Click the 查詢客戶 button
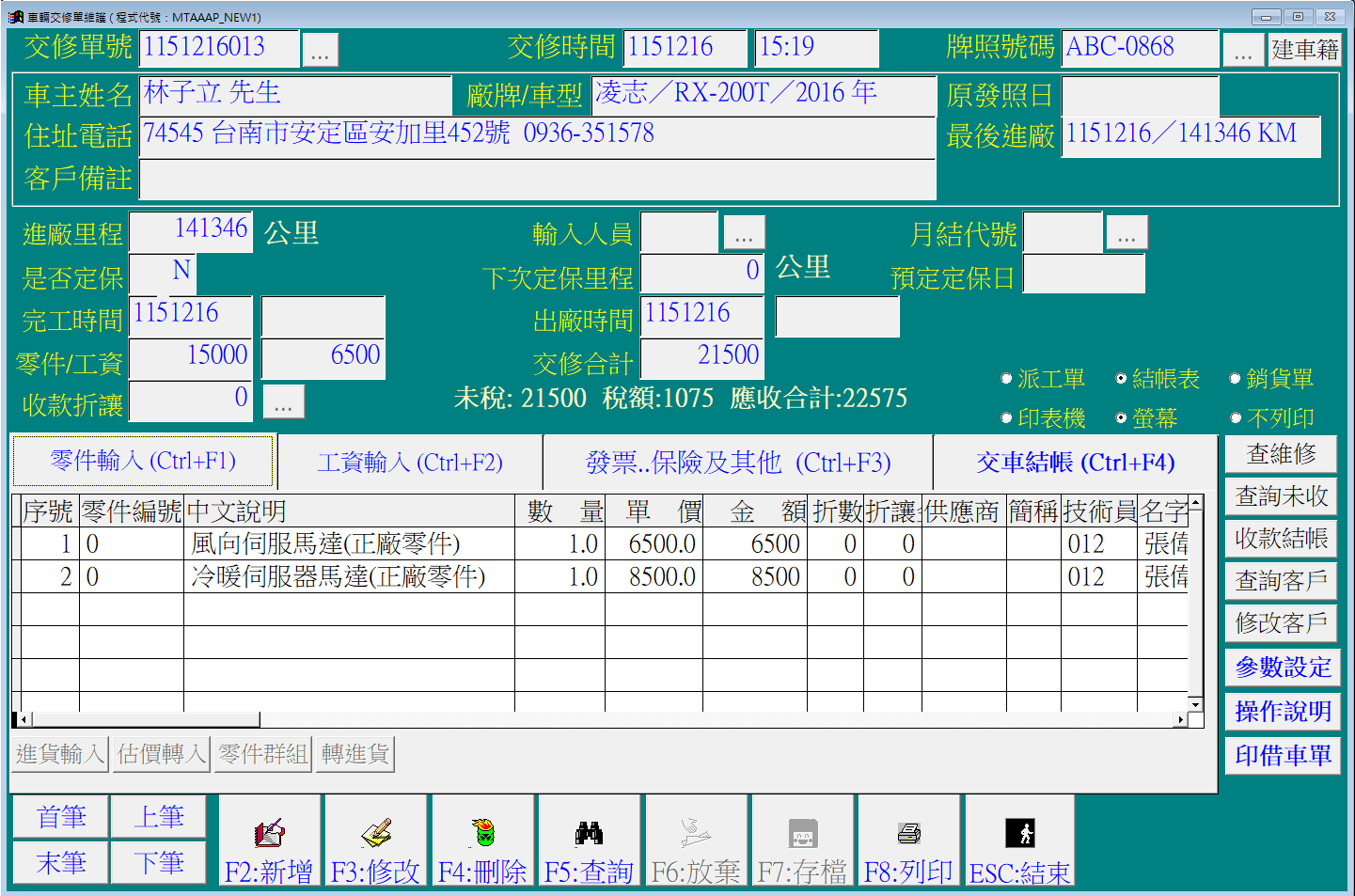 [1281, 581]
